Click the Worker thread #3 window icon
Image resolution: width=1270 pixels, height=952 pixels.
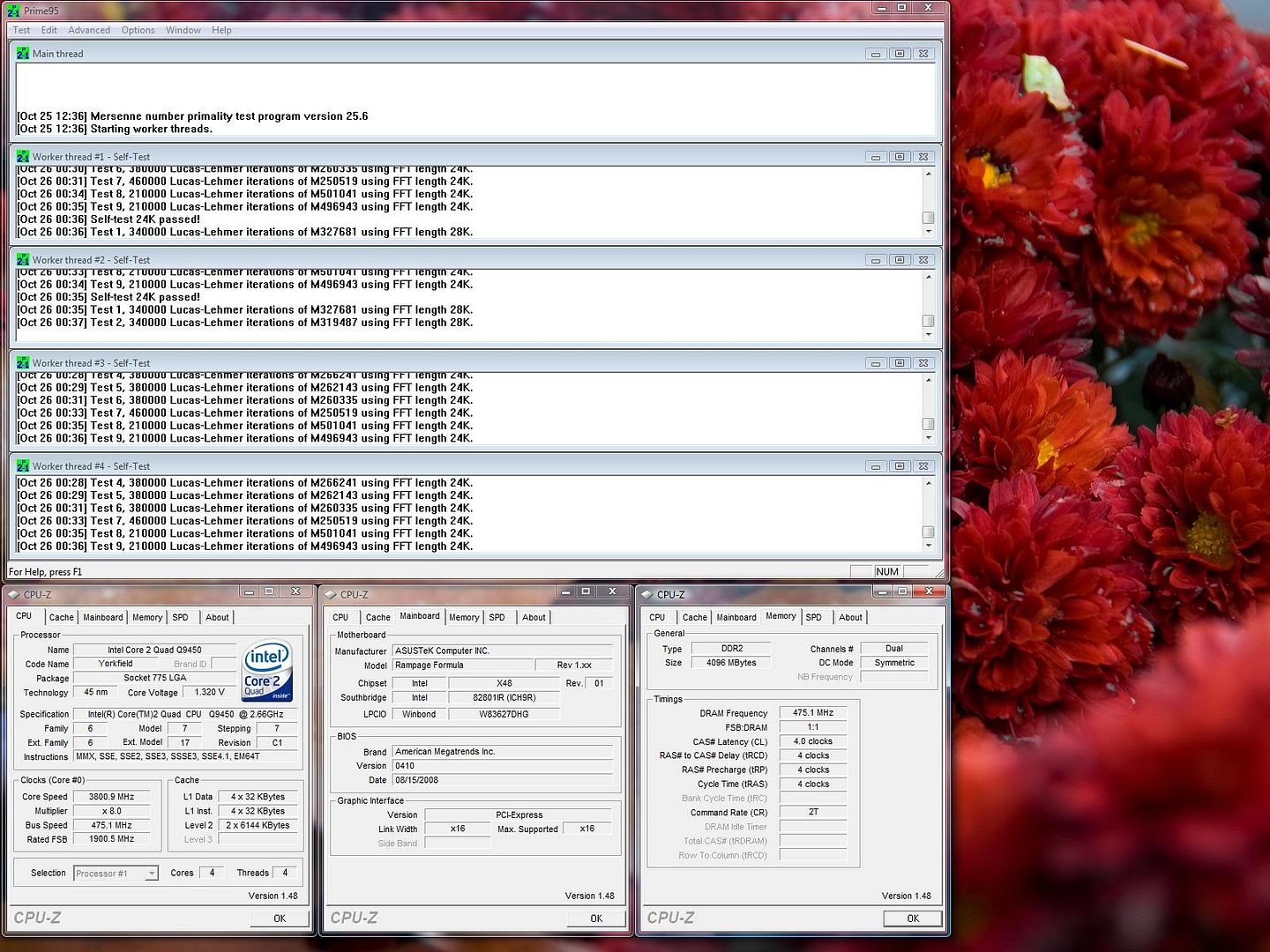[x=23, y=363]
